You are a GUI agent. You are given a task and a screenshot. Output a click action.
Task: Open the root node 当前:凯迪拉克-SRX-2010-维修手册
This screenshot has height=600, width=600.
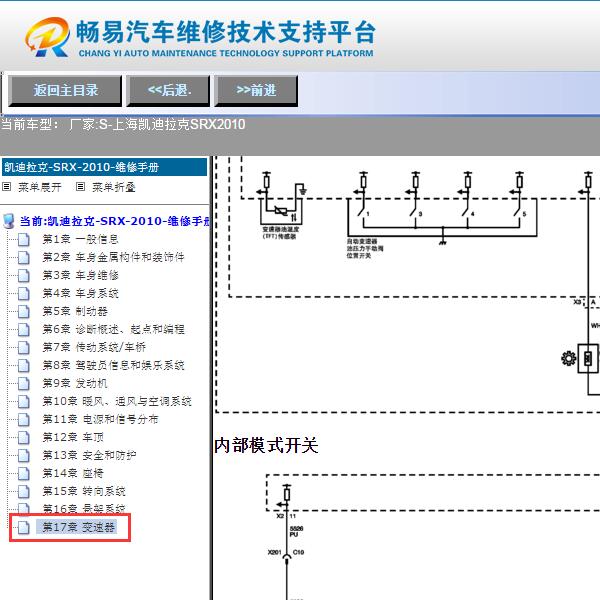pos(115,221)
